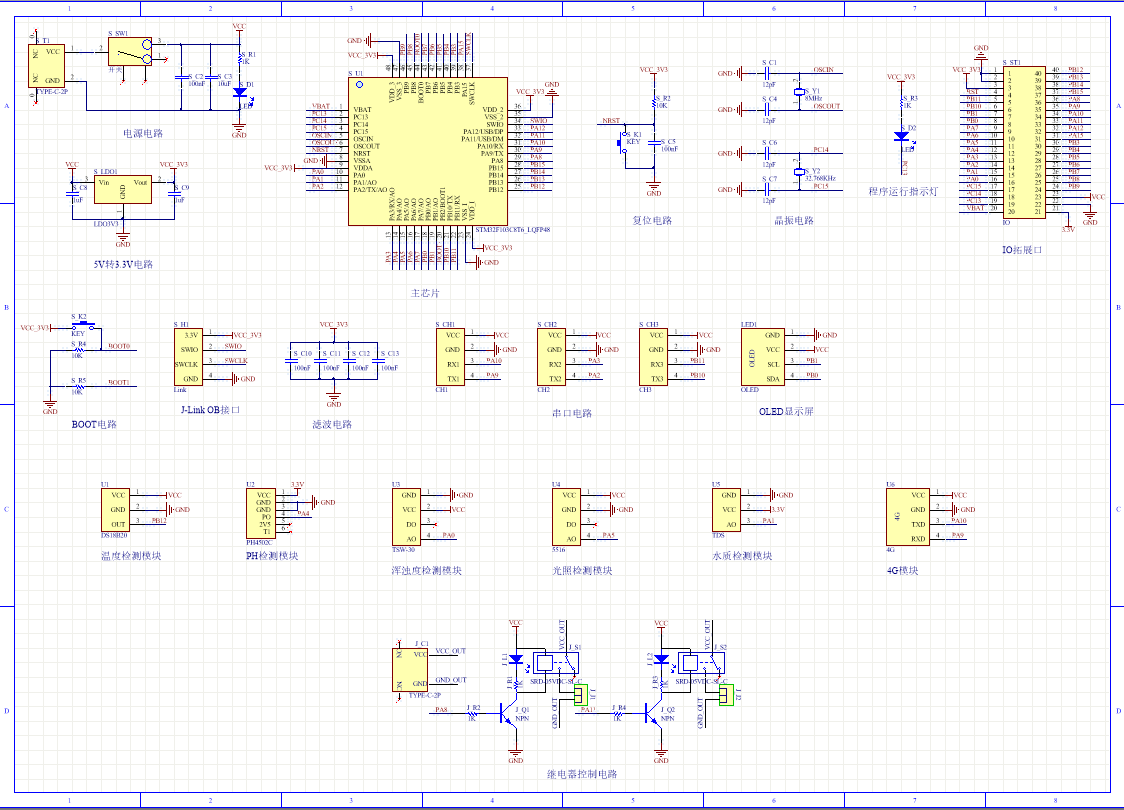Click the BOOT电路 section label

coord(94,424)
